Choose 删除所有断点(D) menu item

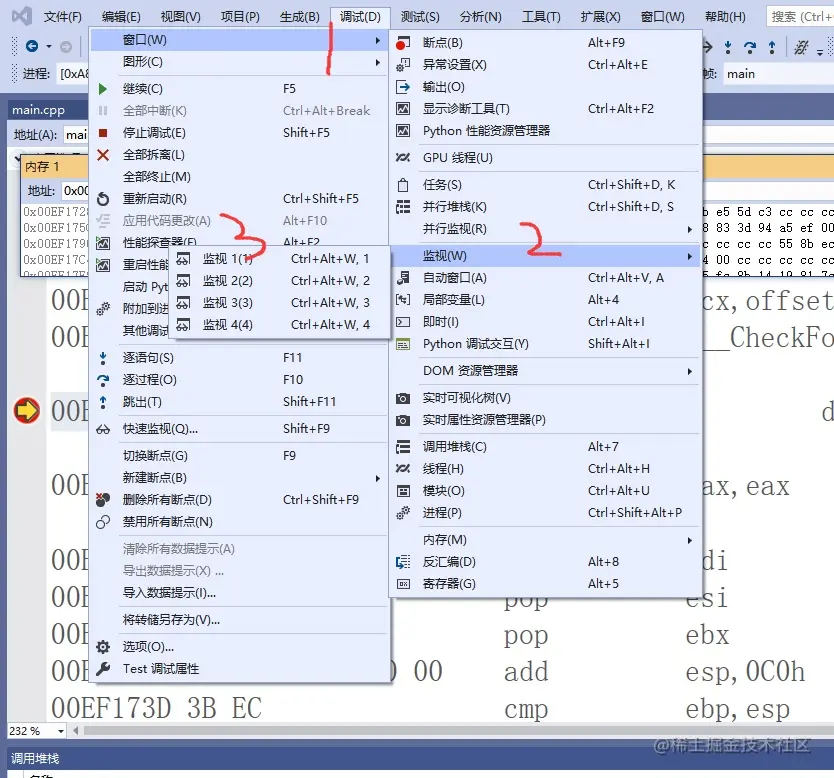click(x=238, y=500)
